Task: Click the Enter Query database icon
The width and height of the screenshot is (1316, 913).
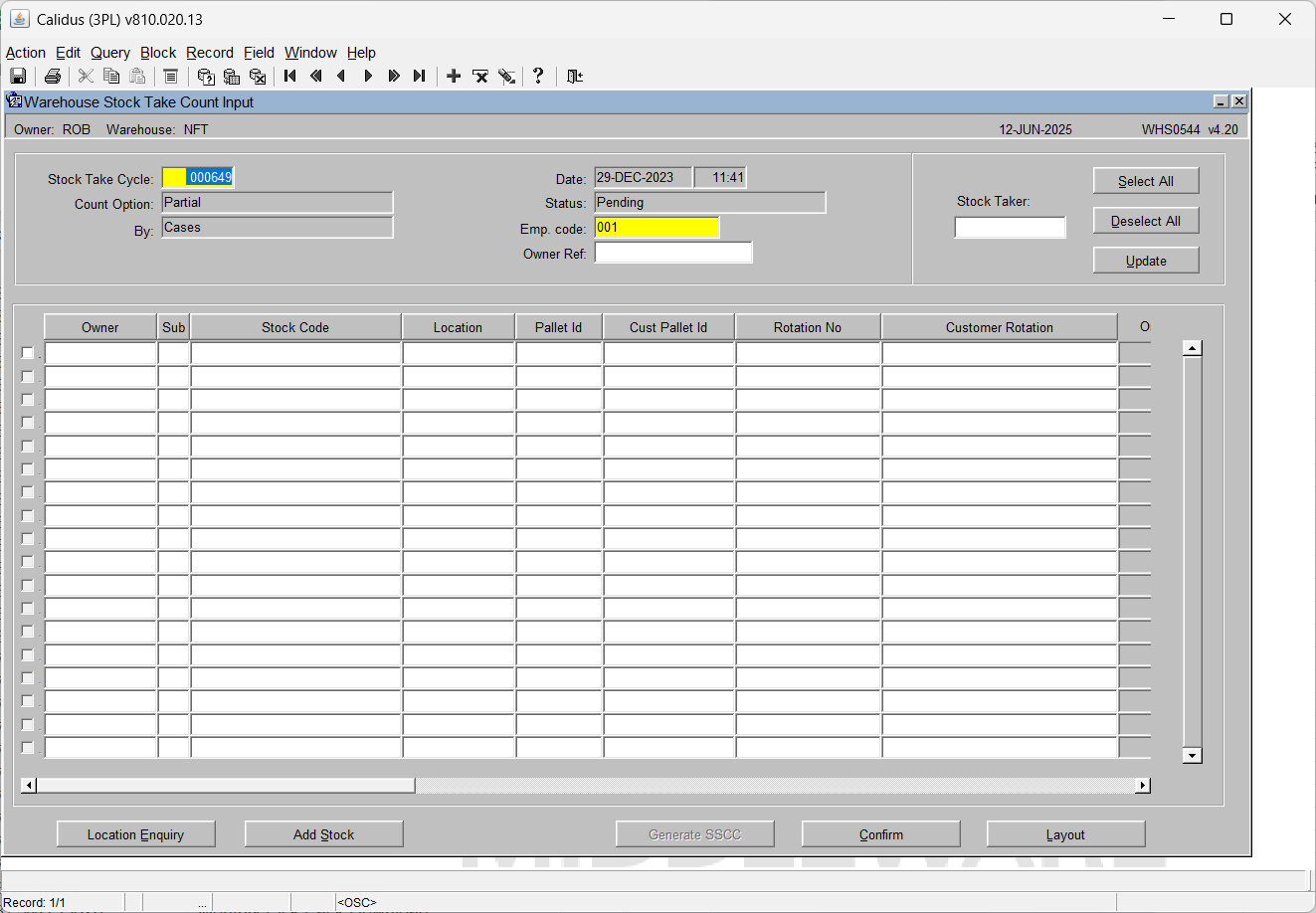Action: (206, 76)
